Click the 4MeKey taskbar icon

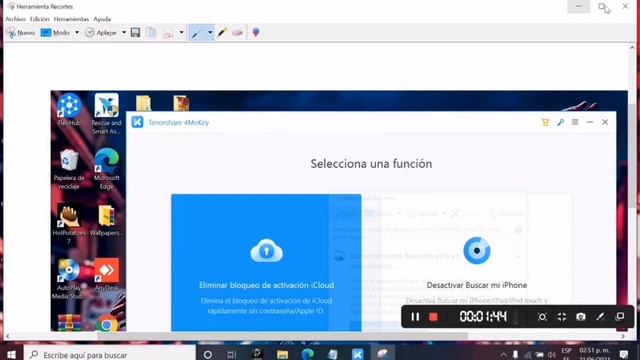[x=358, y=354]
